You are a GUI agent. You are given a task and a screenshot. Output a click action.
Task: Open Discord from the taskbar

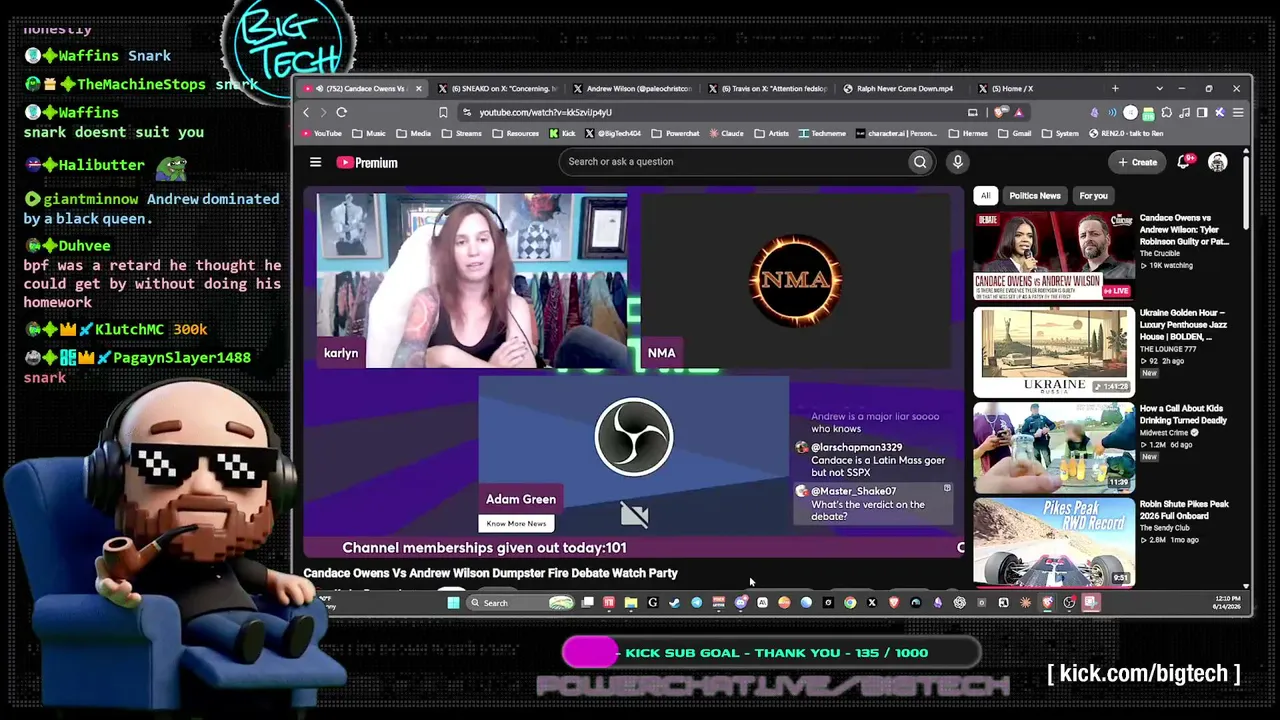tap(740, 603)
